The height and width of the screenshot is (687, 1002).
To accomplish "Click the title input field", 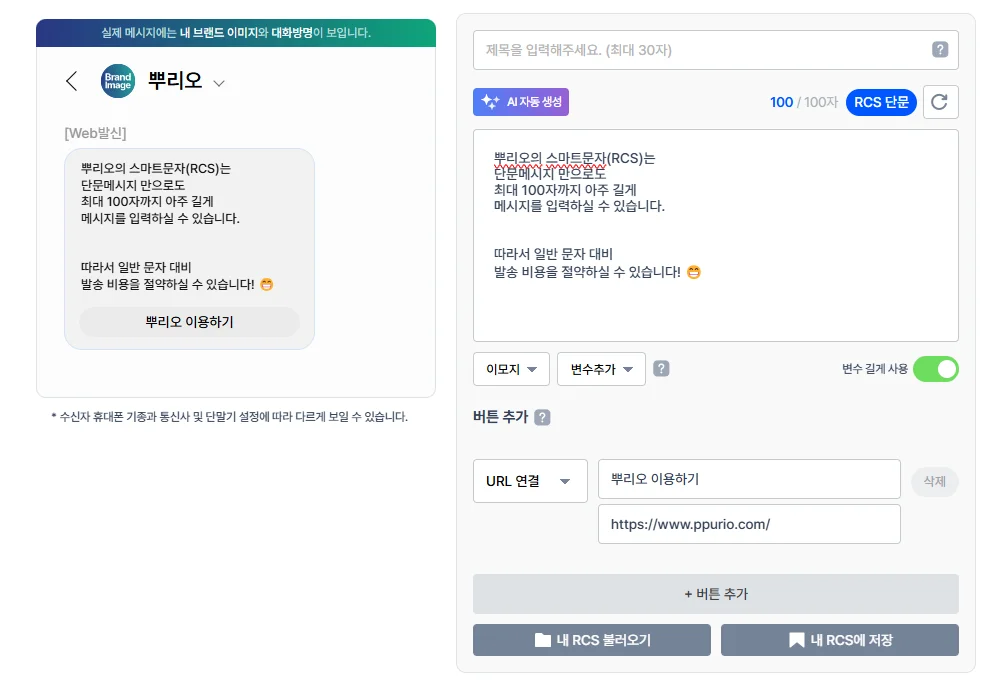I will click(700, 50).
